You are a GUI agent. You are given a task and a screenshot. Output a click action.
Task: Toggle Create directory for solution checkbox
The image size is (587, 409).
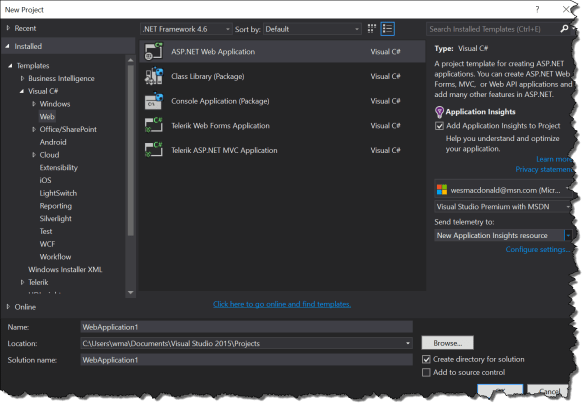[426, 359]
